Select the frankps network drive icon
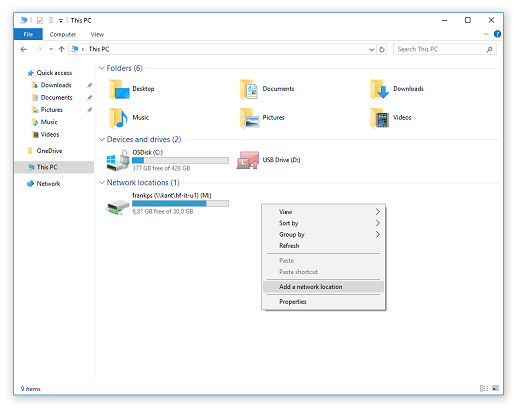Screen dimensions: 515x409 tap(118, 207)
